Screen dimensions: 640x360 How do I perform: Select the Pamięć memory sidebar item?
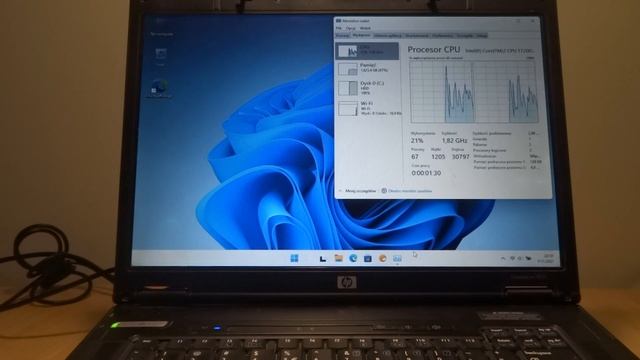pyautogui.click(x=367, y=68)
